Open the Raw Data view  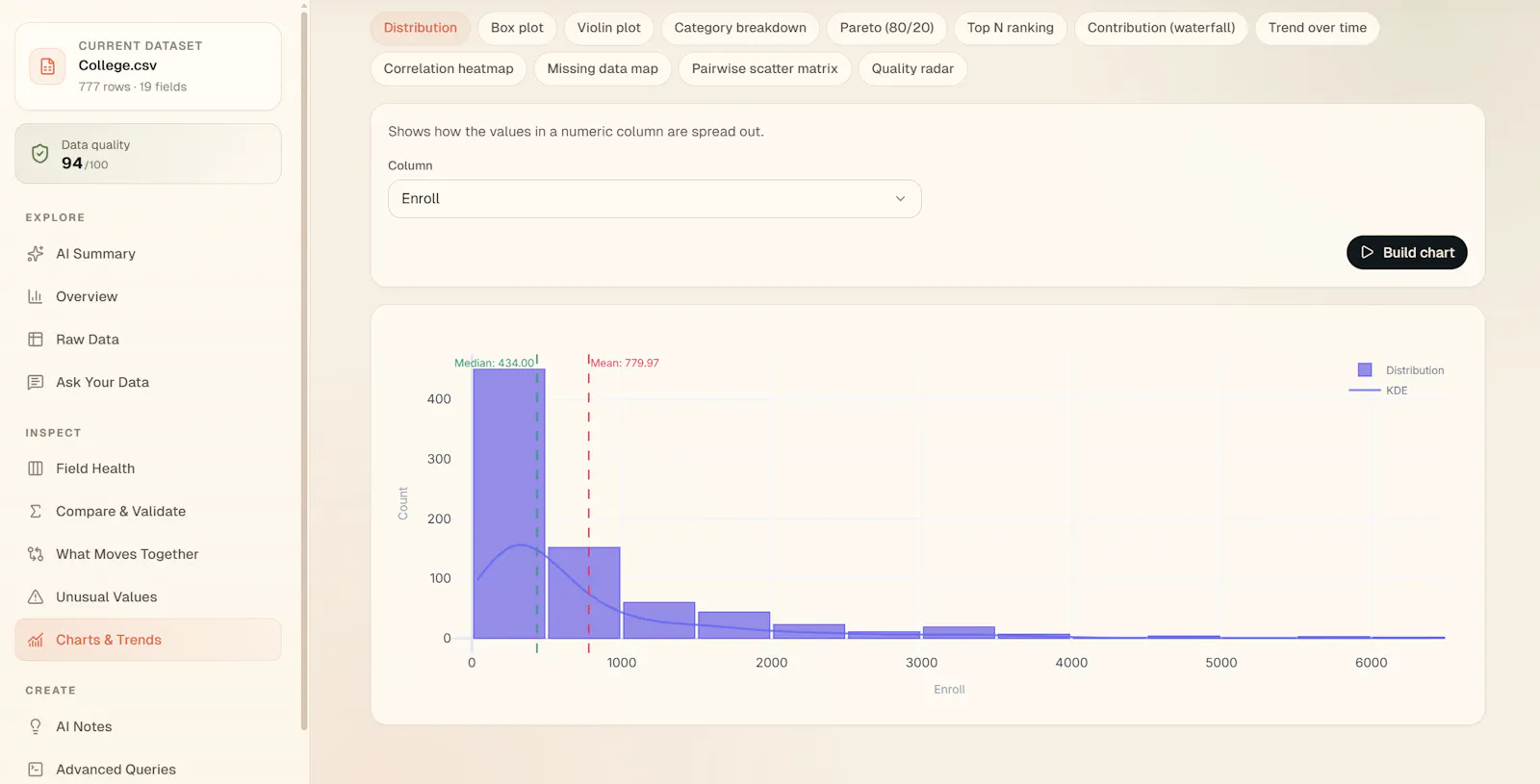click(148, 340)
